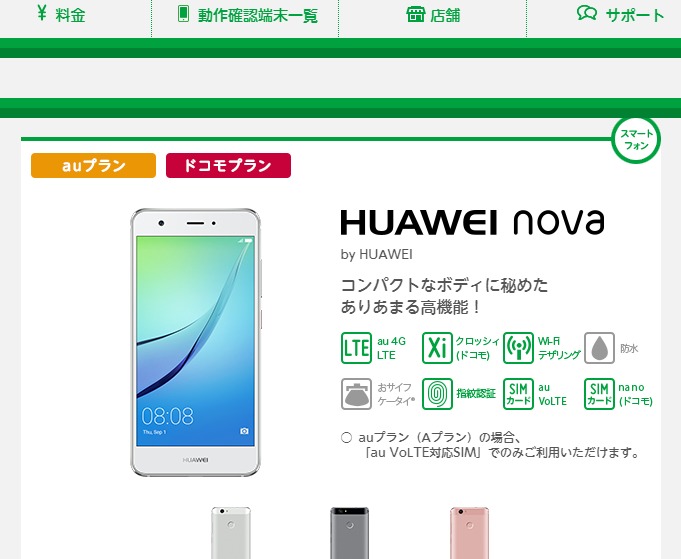
Task: Choose the gray phone color variant
Action: coord(350,533)
